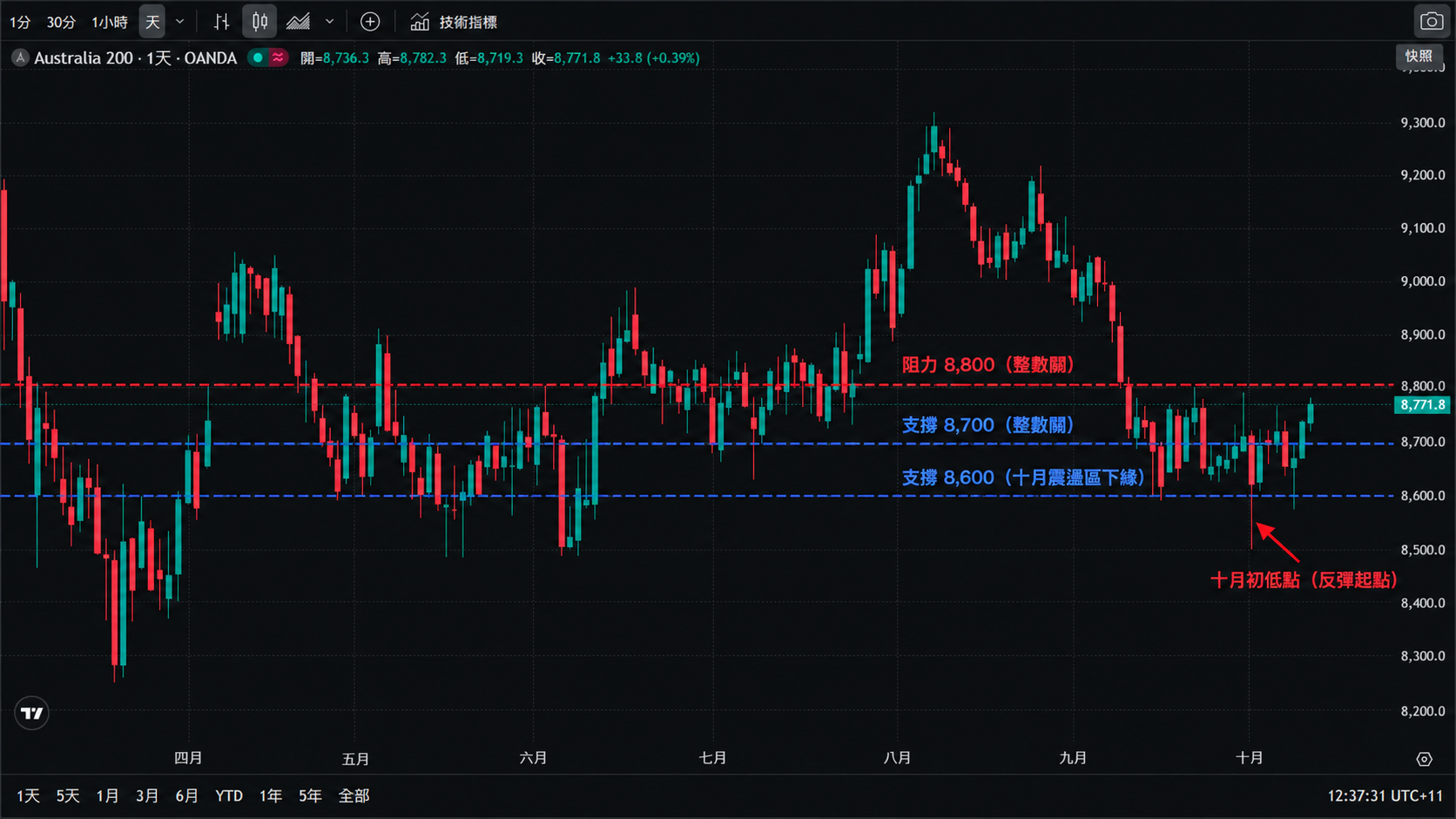Screen dimensions: 1456x819
Task: Set date range to 1天
Action: (28, 795)
